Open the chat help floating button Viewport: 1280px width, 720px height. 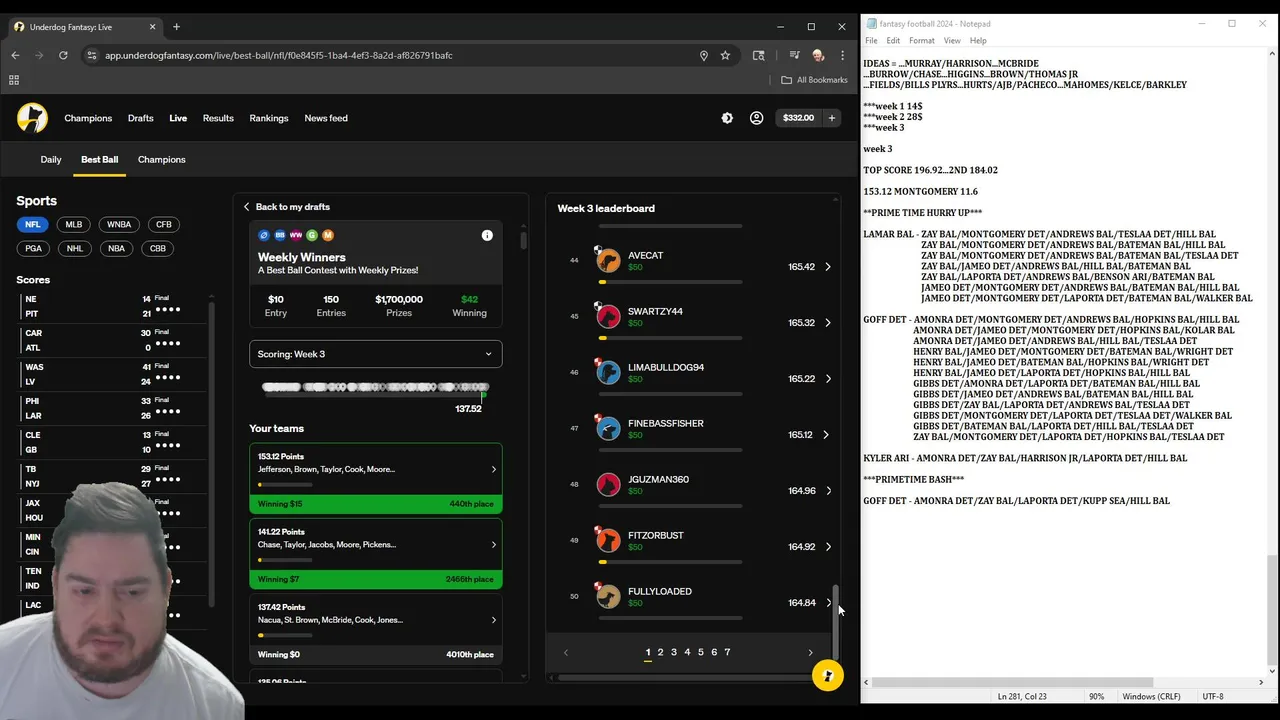827,676
